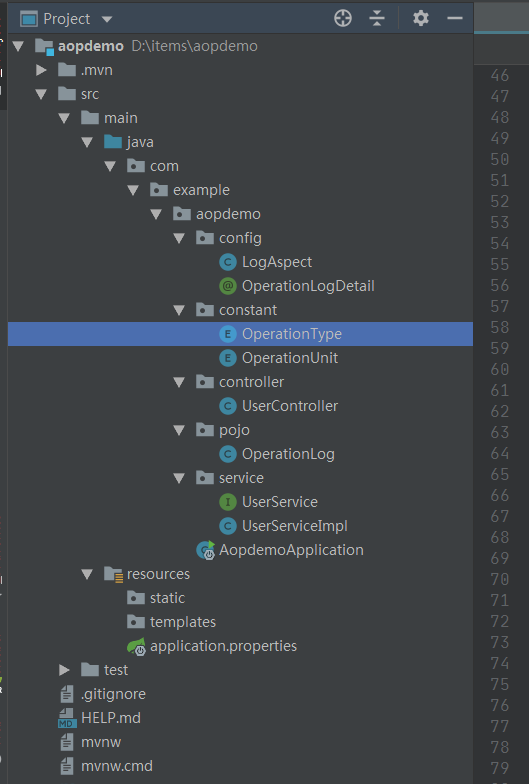Viewport: 529px width, 784px height.
Task: Collapse the service package arrow
Action: tap(180, 478)
